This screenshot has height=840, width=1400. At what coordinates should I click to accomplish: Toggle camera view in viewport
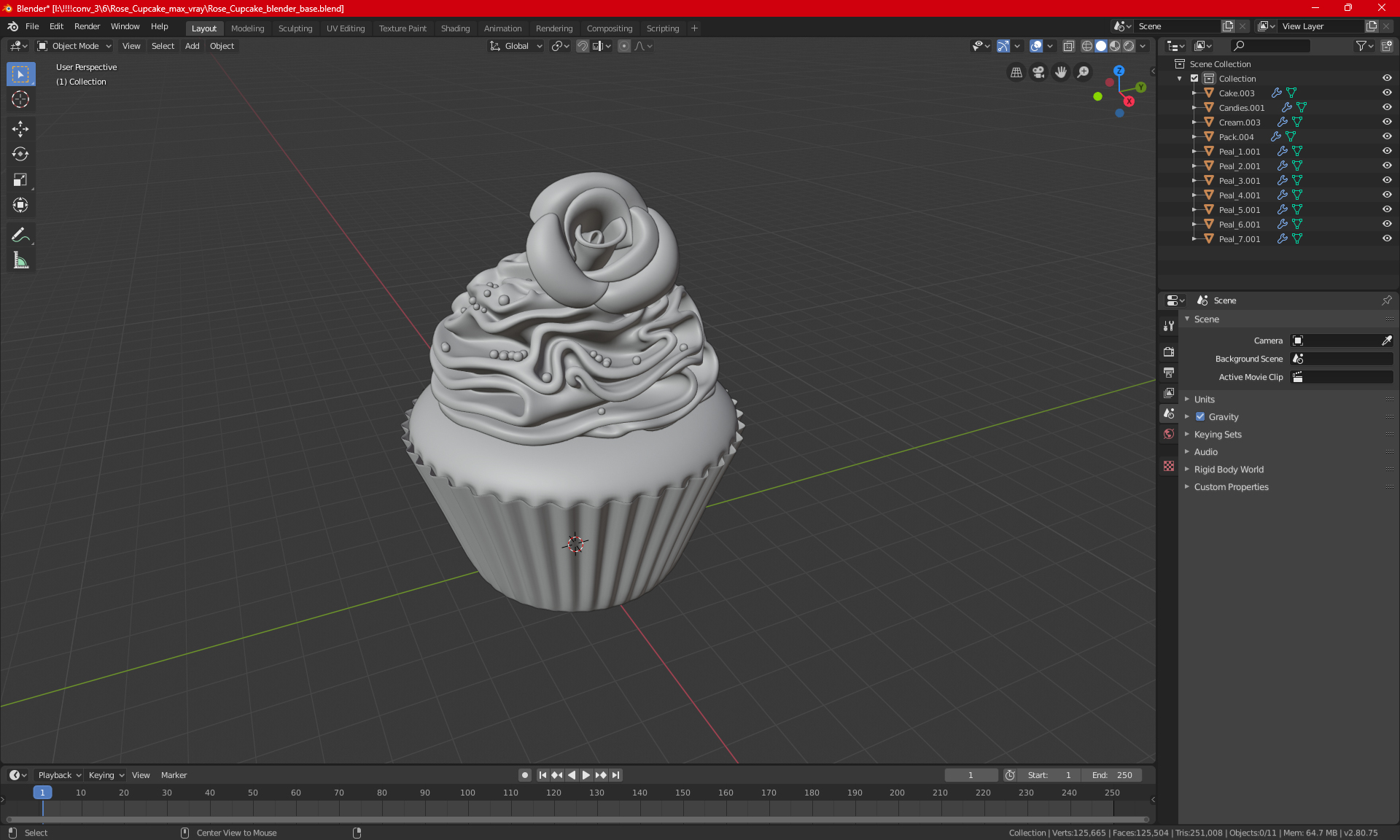pyautogui.click(x=1038, y=72)
